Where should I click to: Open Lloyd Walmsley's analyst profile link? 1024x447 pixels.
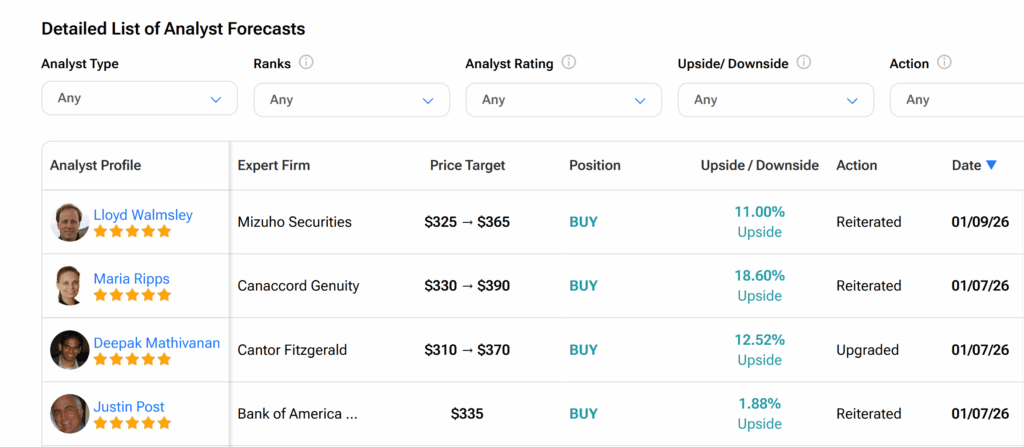click(x=143, y=215)
